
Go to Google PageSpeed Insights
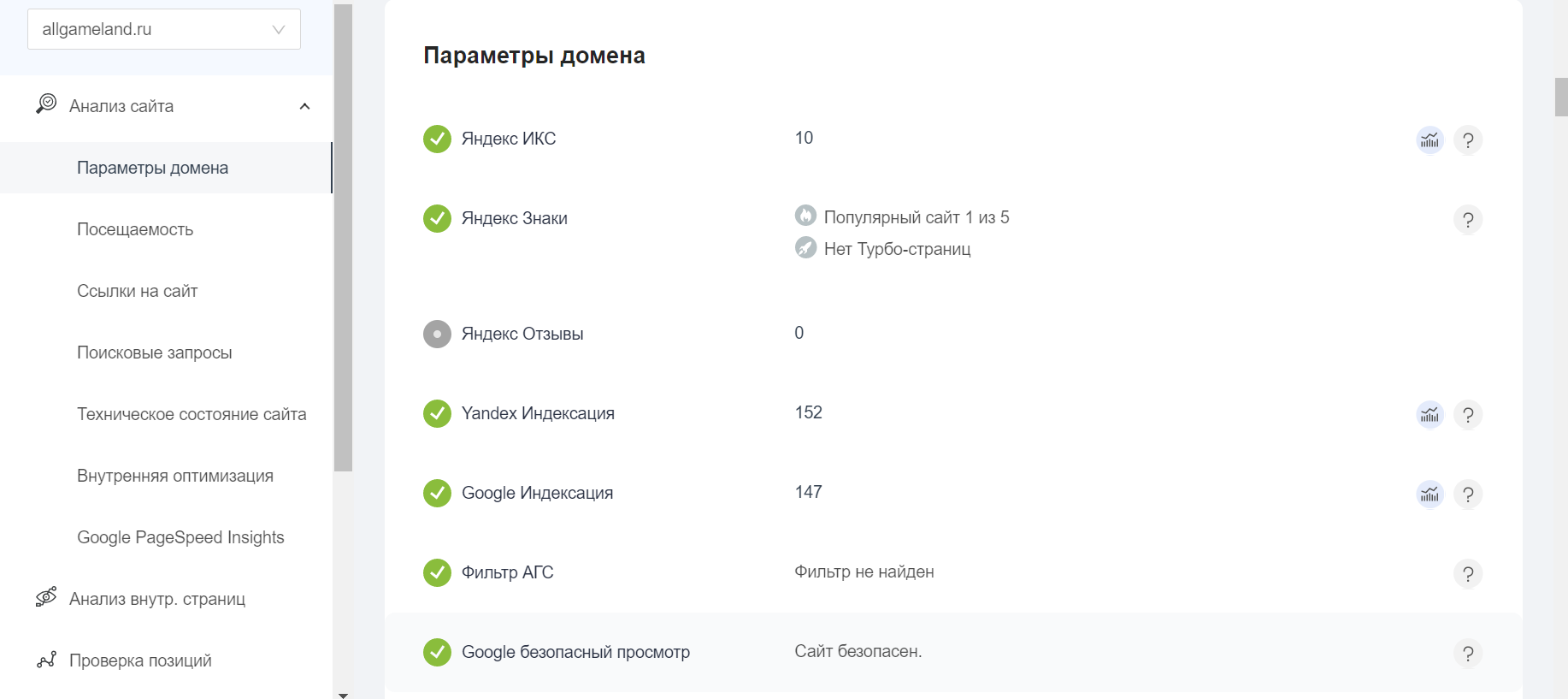click(180, 537)
